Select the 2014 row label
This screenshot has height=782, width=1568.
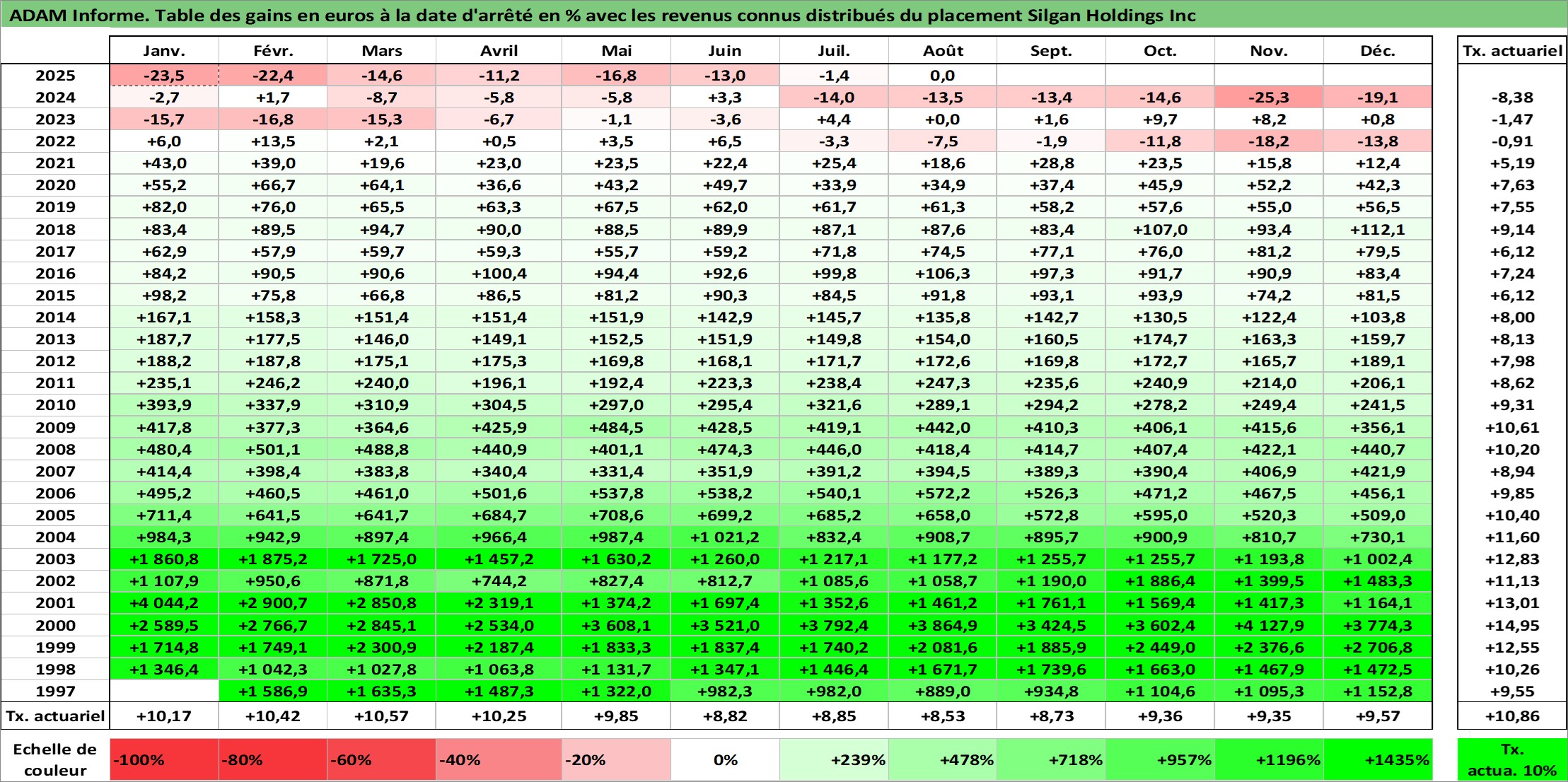(55, 317)
